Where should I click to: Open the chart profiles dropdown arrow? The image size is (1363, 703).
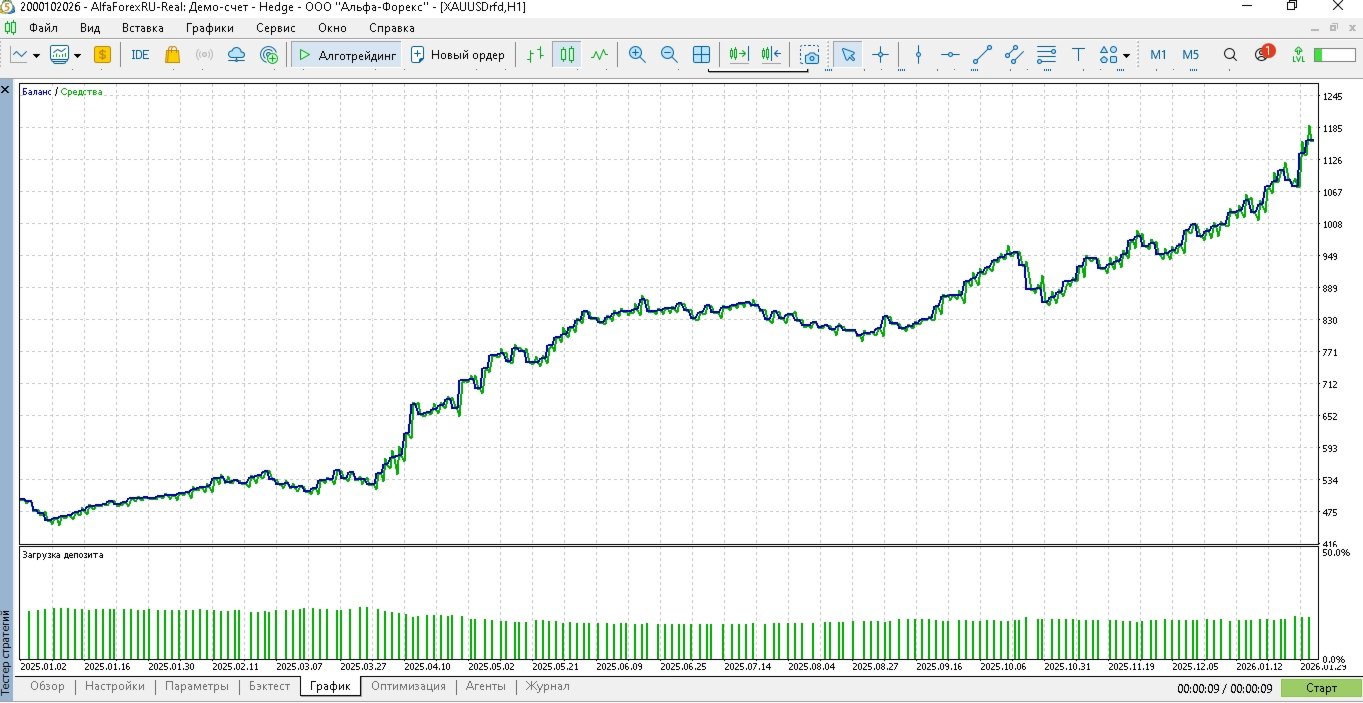pos(77,55)
